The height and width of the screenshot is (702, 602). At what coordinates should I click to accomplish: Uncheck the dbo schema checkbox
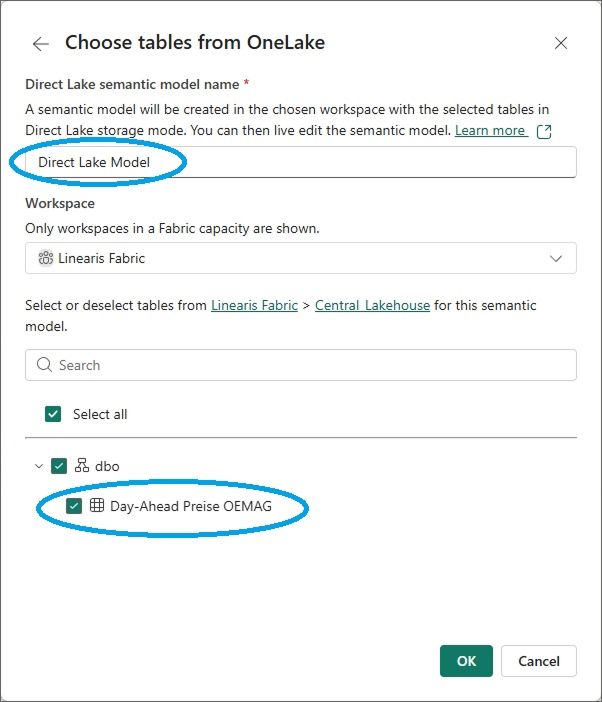pos(59,465)
